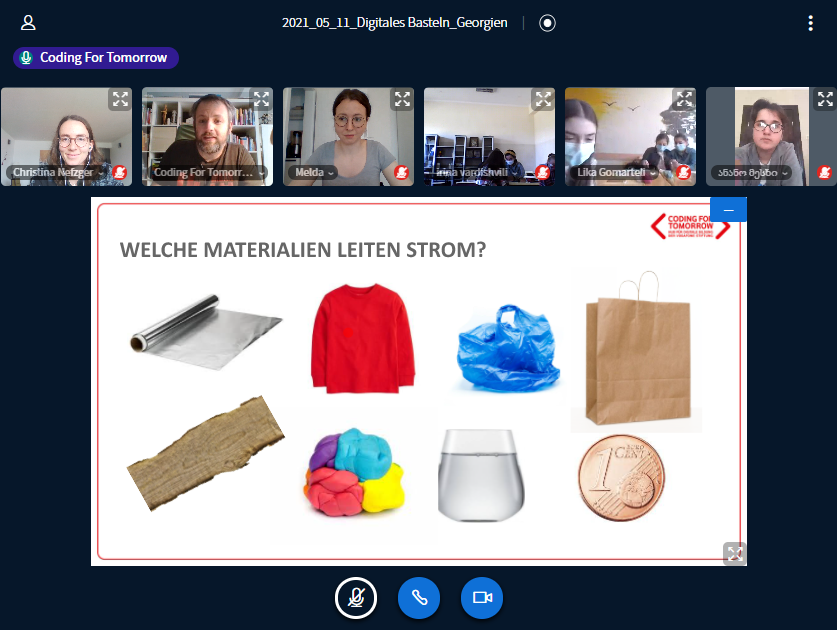Toggle the user list panel icon
The height and width of the screenshot is (630, 837).
[x=28, y=23]
